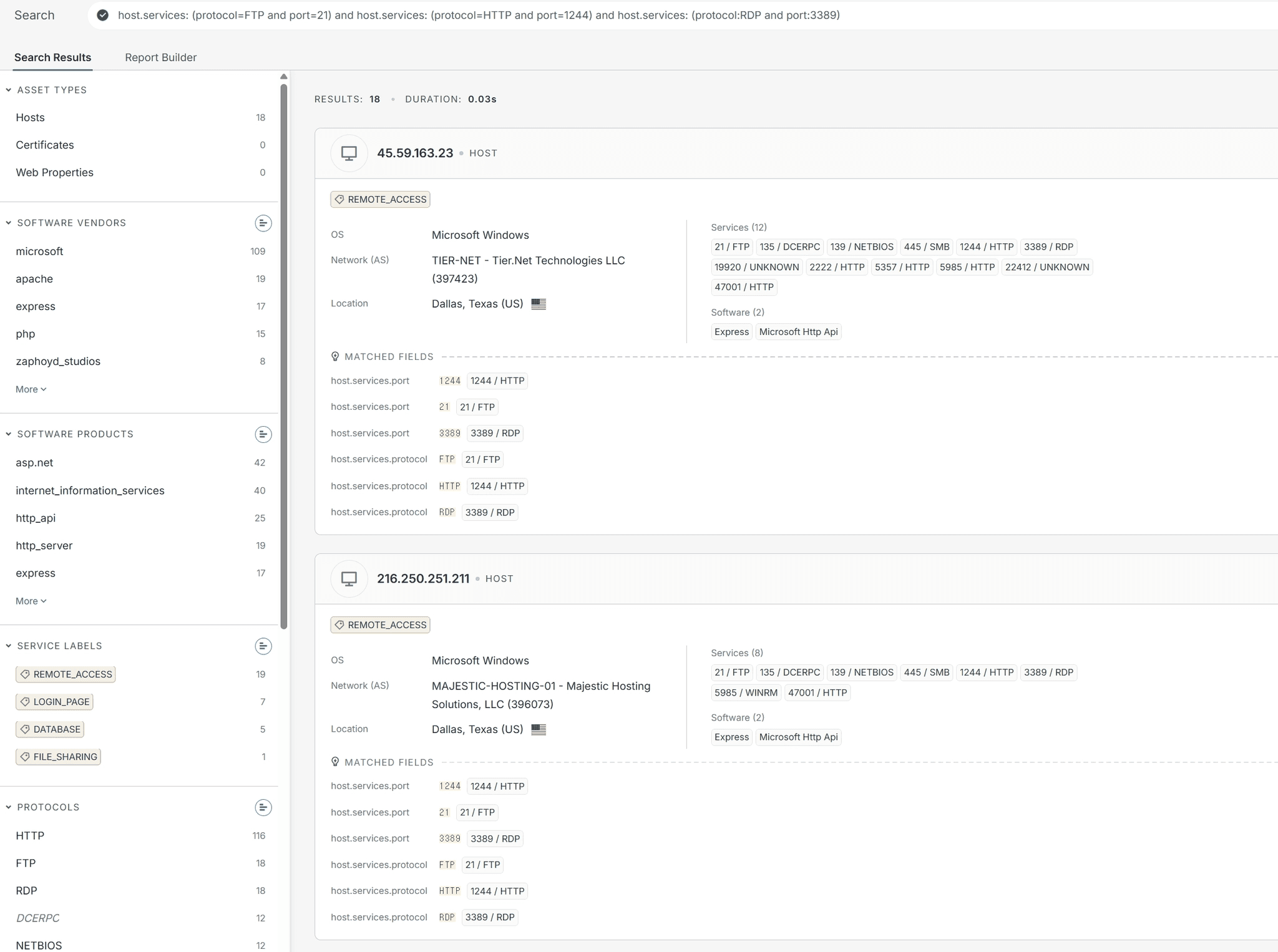Click the aggregation icon beside PROTOCOLS
Viewport: 1278px width, 952px height.
click(x=264, y=807)
